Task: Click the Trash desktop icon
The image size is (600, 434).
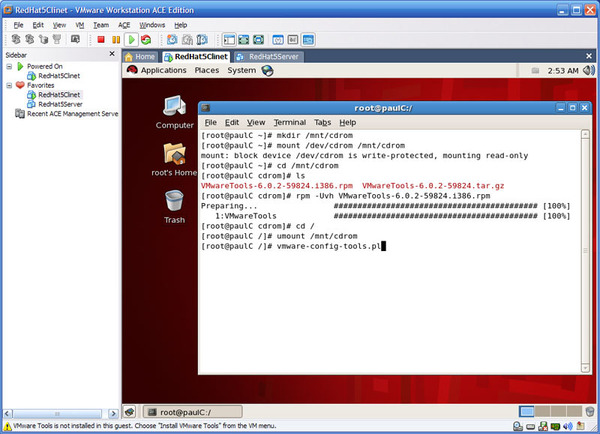Action: [174, 207]
